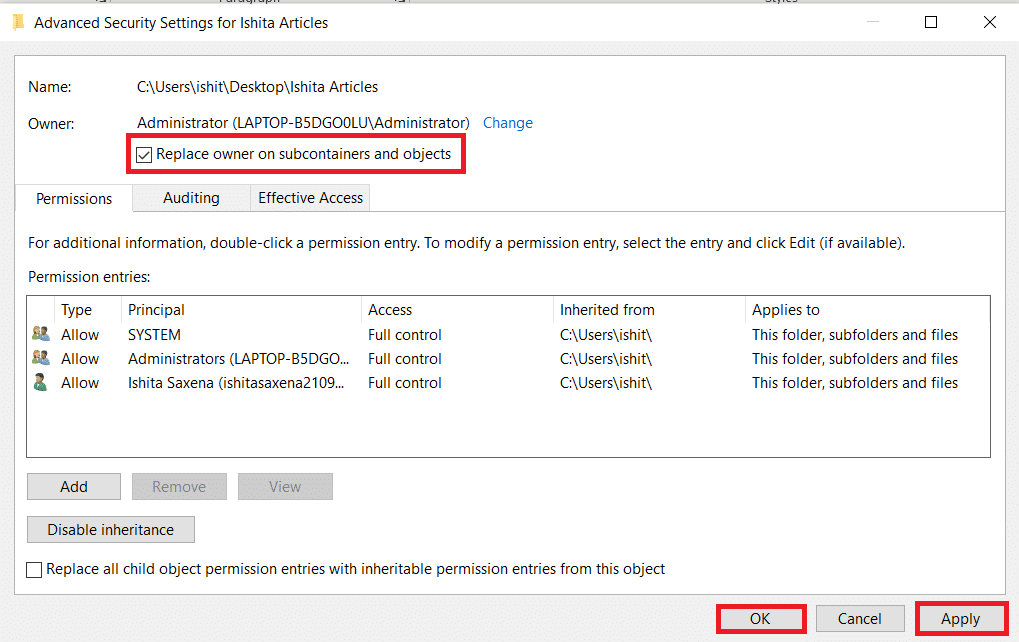Select the SYSTEM principal entry

(155, 335)
